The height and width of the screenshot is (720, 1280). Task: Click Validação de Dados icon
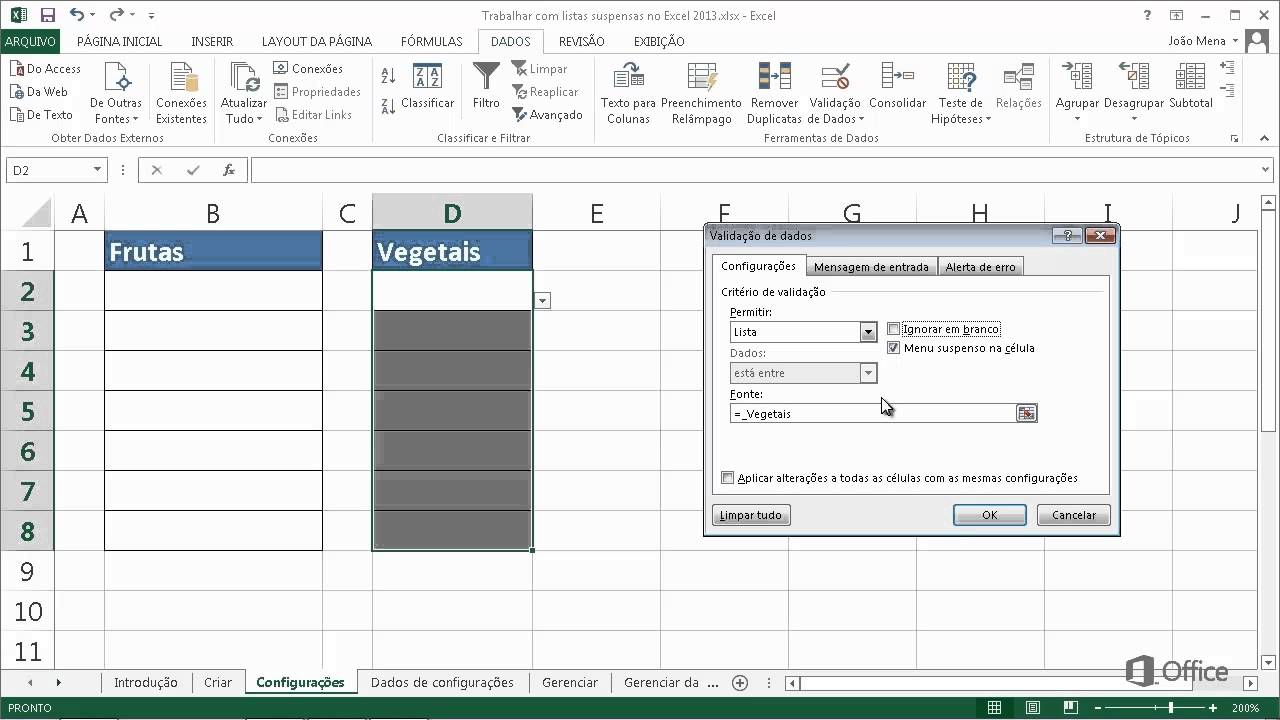[x=835, y=78]
